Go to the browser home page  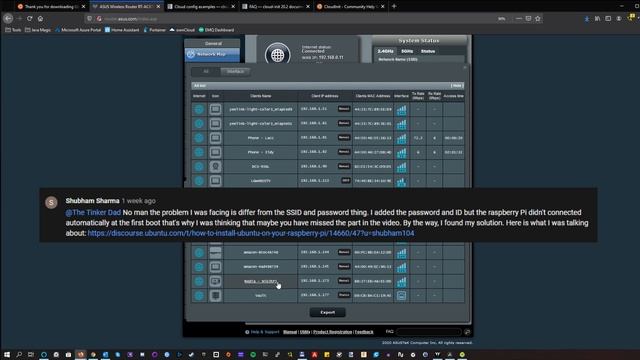point(40,18)
